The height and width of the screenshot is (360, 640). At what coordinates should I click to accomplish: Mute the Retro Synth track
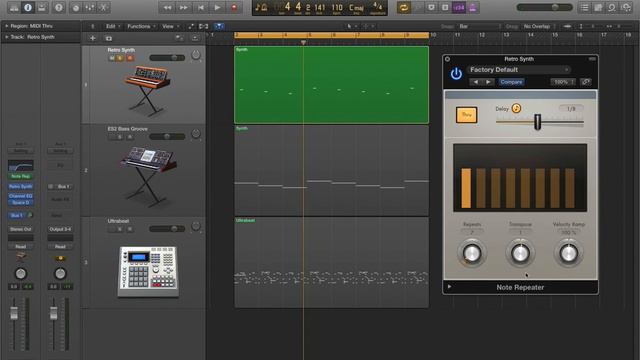point(112,58)
